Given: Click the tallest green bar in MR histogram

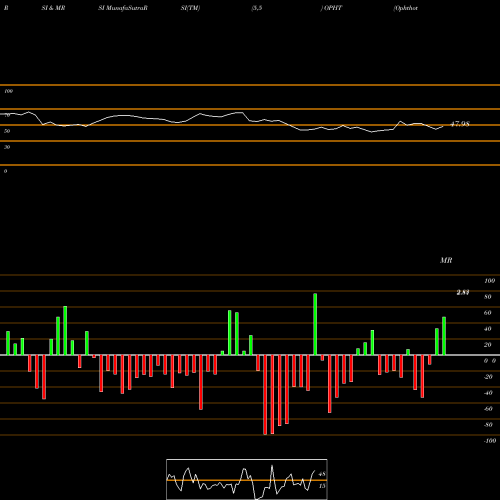Looking at the screenshot, I should click(315, 324).
